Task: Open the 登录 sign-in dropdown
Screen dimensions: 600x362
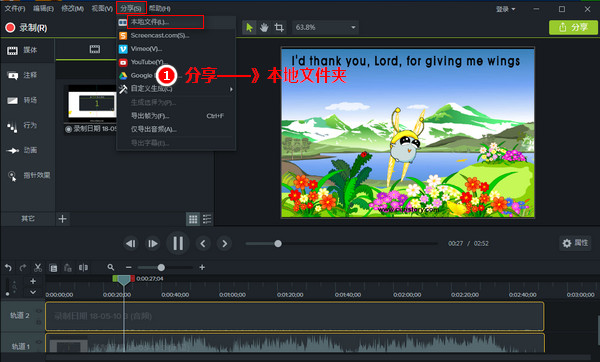Action: (505, 9)
